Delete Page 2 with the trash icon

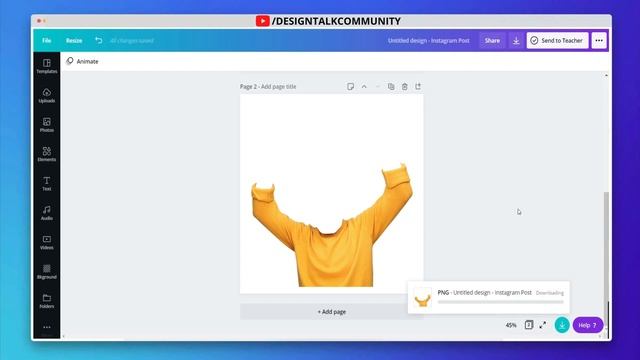pos(404,87)
